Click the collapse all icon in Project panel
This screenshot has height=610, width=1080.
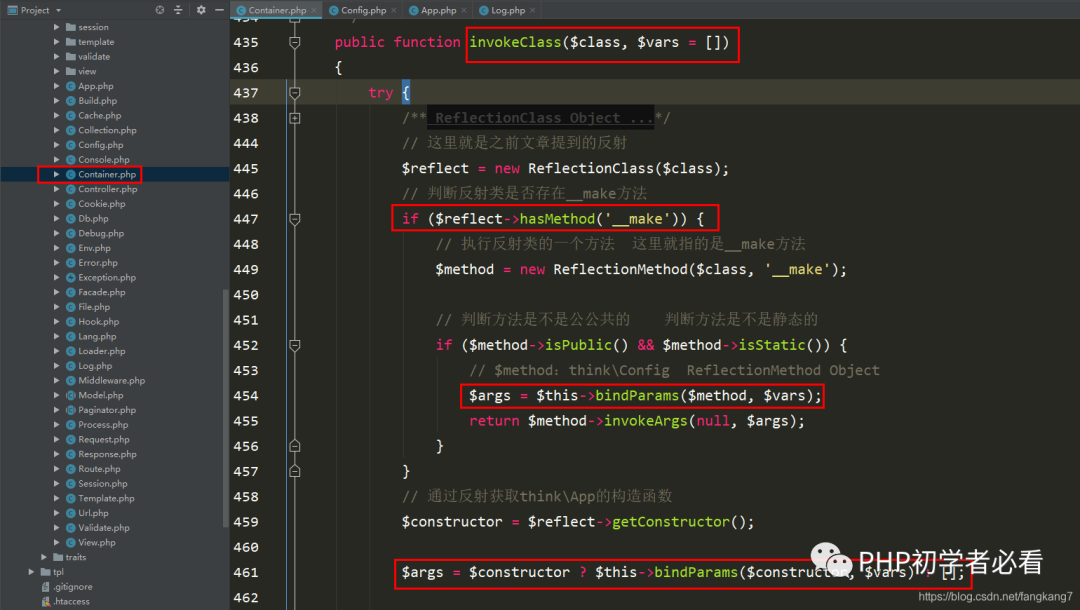(x=178, y=10)
